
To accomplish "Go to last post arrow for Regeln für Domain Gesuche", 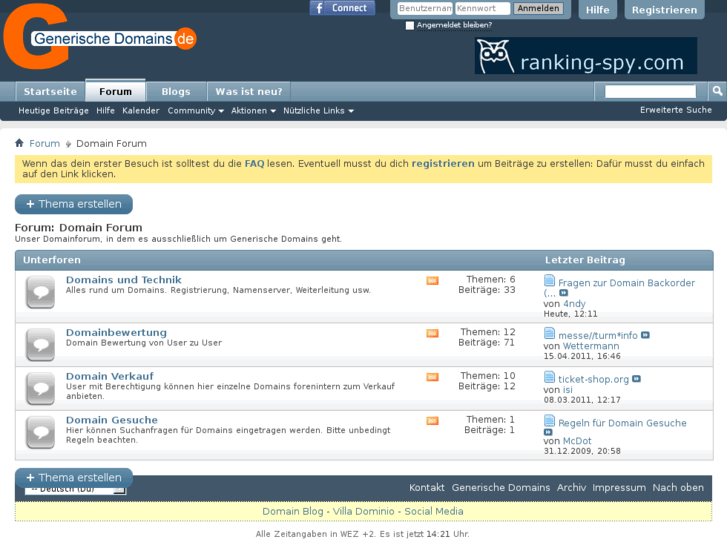I will 548,432.
